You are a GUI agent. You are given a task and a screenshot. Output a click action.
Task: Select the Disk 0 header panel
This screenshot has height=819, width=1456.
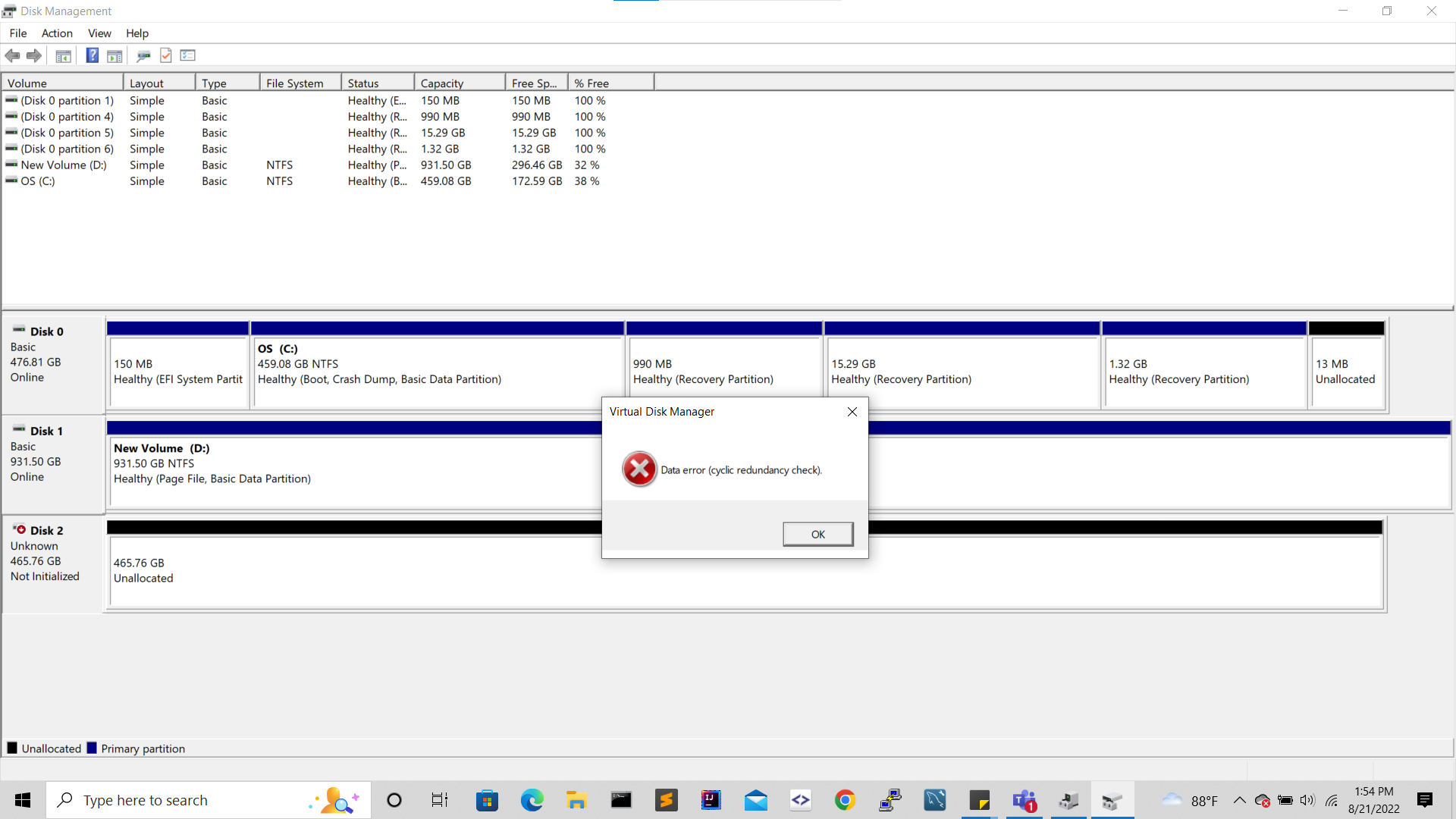pos(53,364)
